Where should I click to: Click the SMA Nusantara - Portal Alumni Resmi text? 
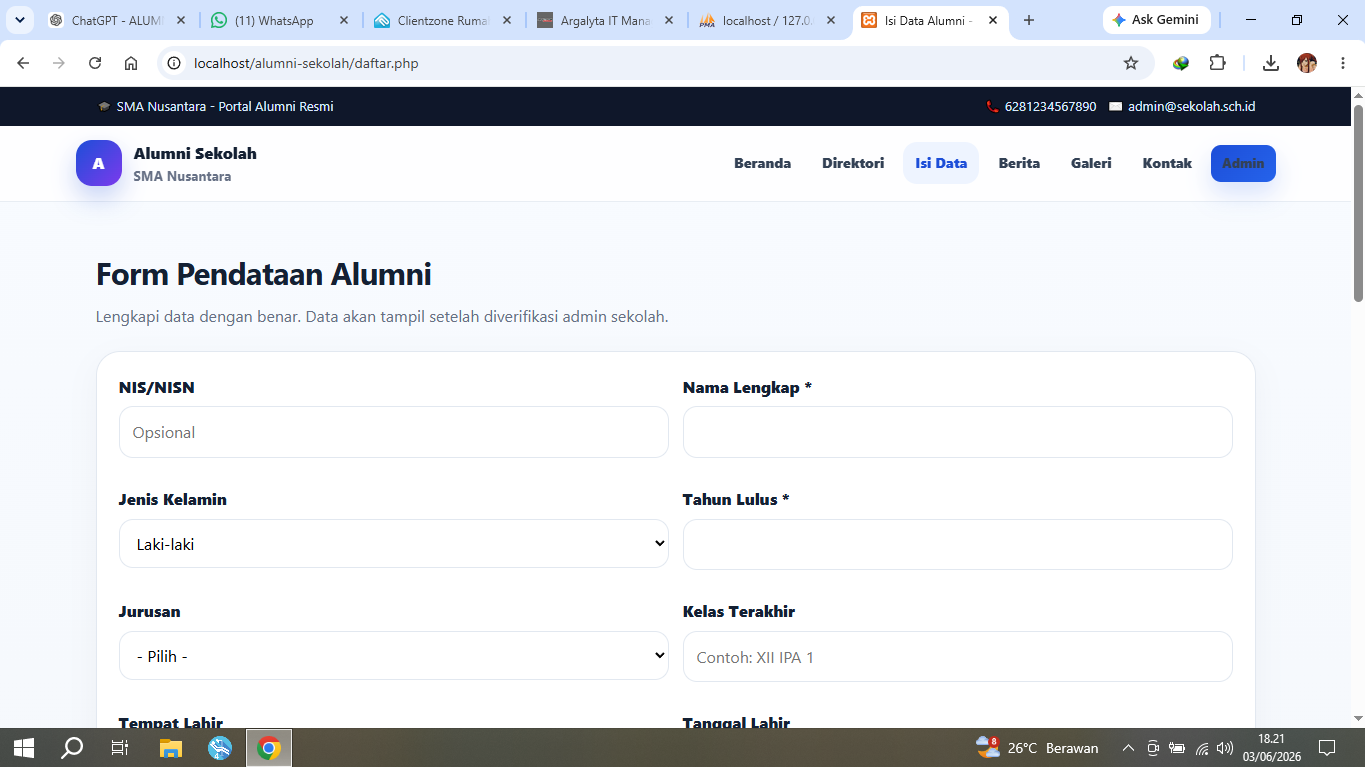point(225,107)
